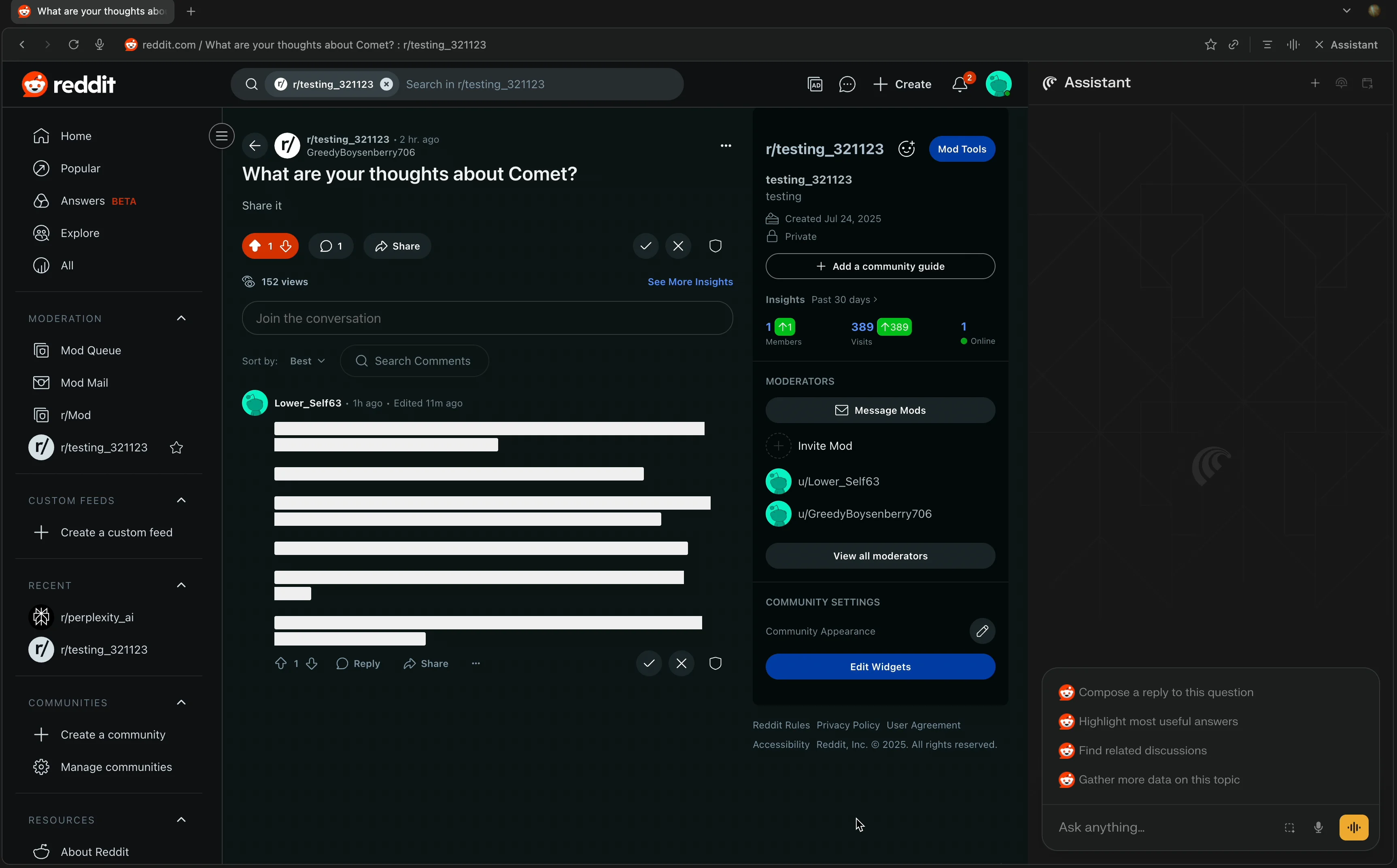Collapse the Moderation sidebar section
1397x868 pixels.
pos(182,319)
